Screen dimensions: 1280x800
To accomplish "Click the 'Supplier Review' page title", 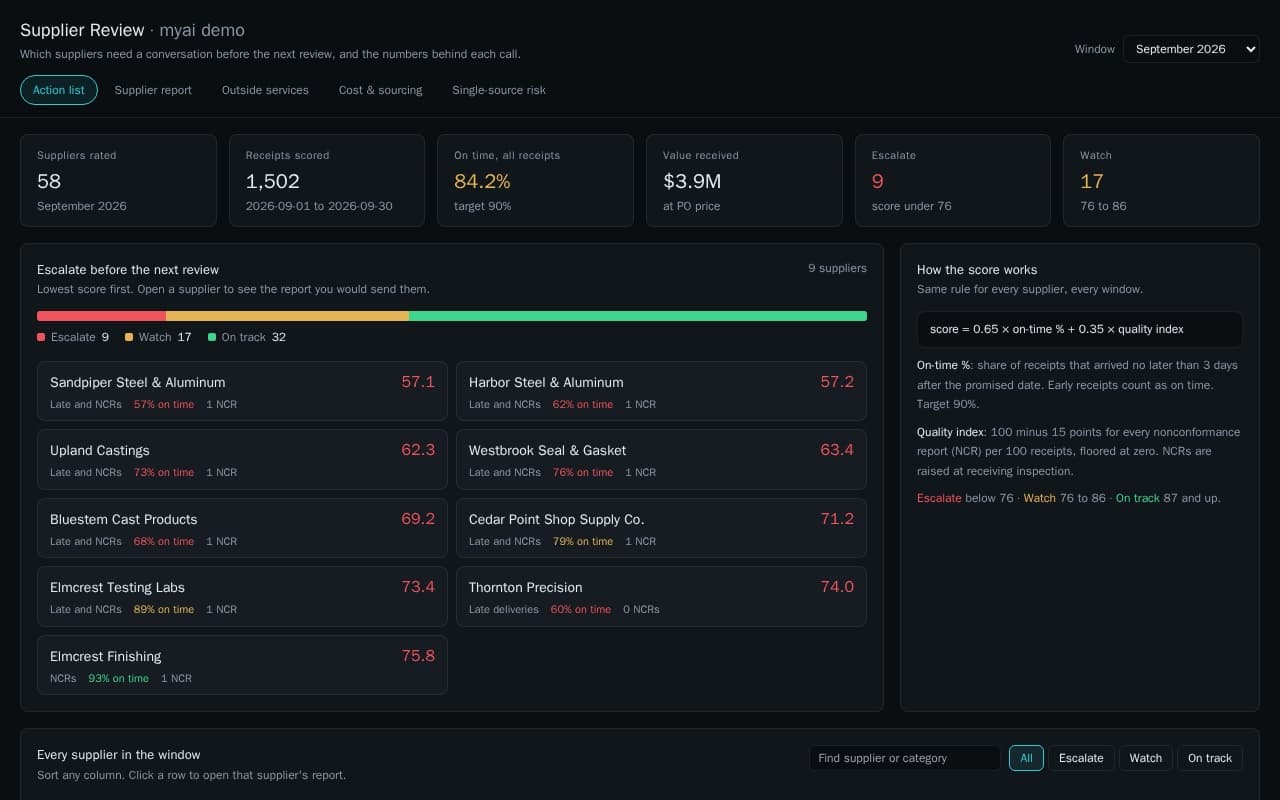I will pos(82,30).
